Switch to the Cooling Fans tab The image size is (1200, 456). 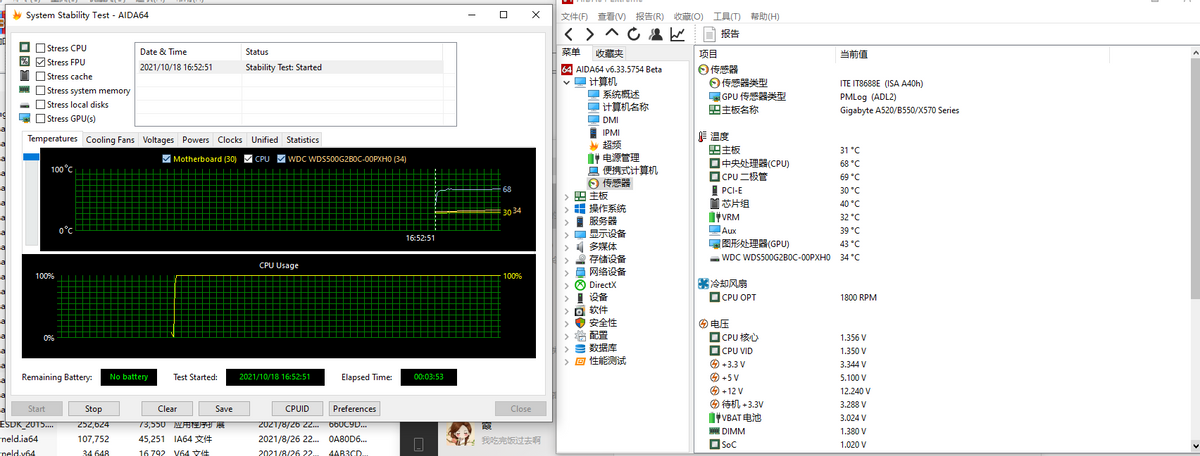110,140
